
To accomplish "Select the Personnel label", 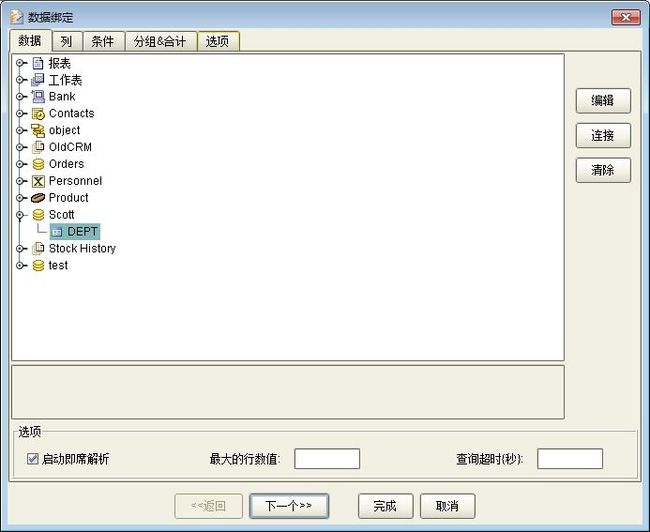I will (x=75, y=181).
